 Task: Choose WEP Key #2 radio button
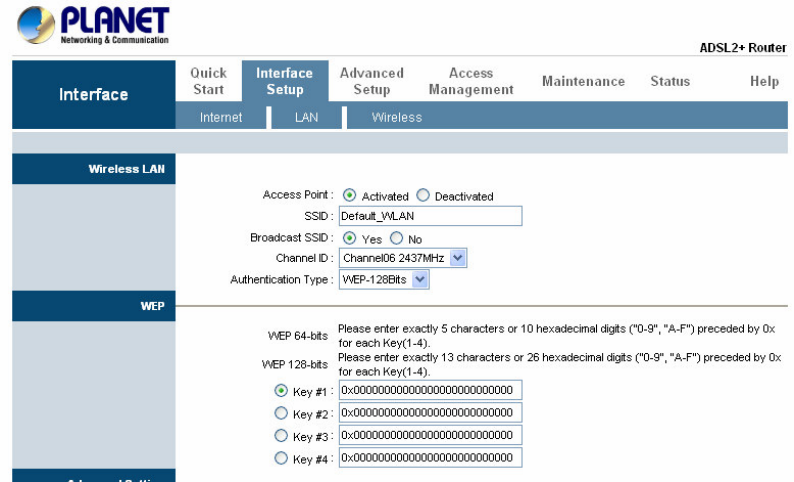pyautogui.click(x=281, y=413)
